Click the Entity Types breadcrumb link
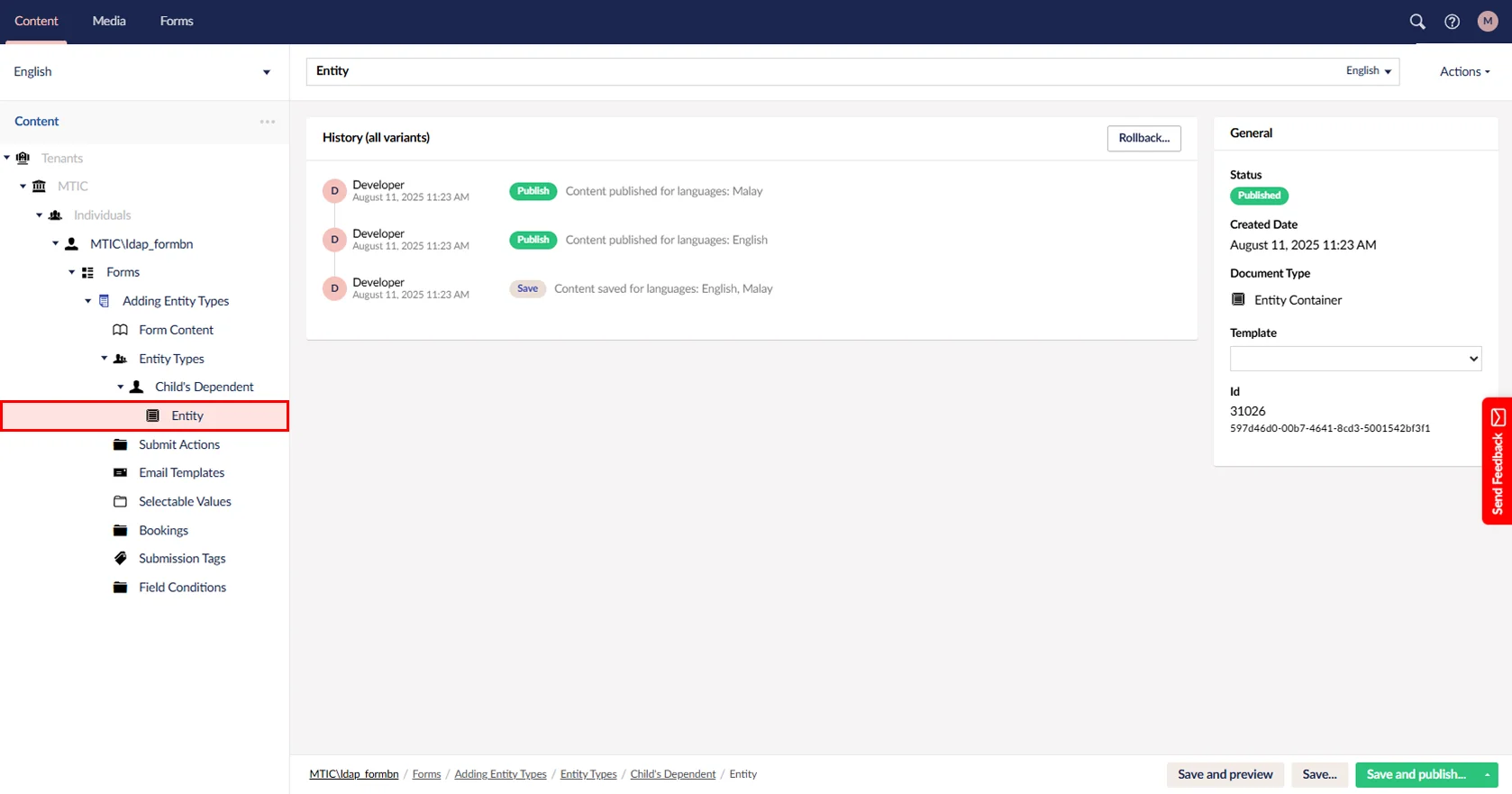The width and height of the screenshot is (1512, 794). click(x=588, y=774)
